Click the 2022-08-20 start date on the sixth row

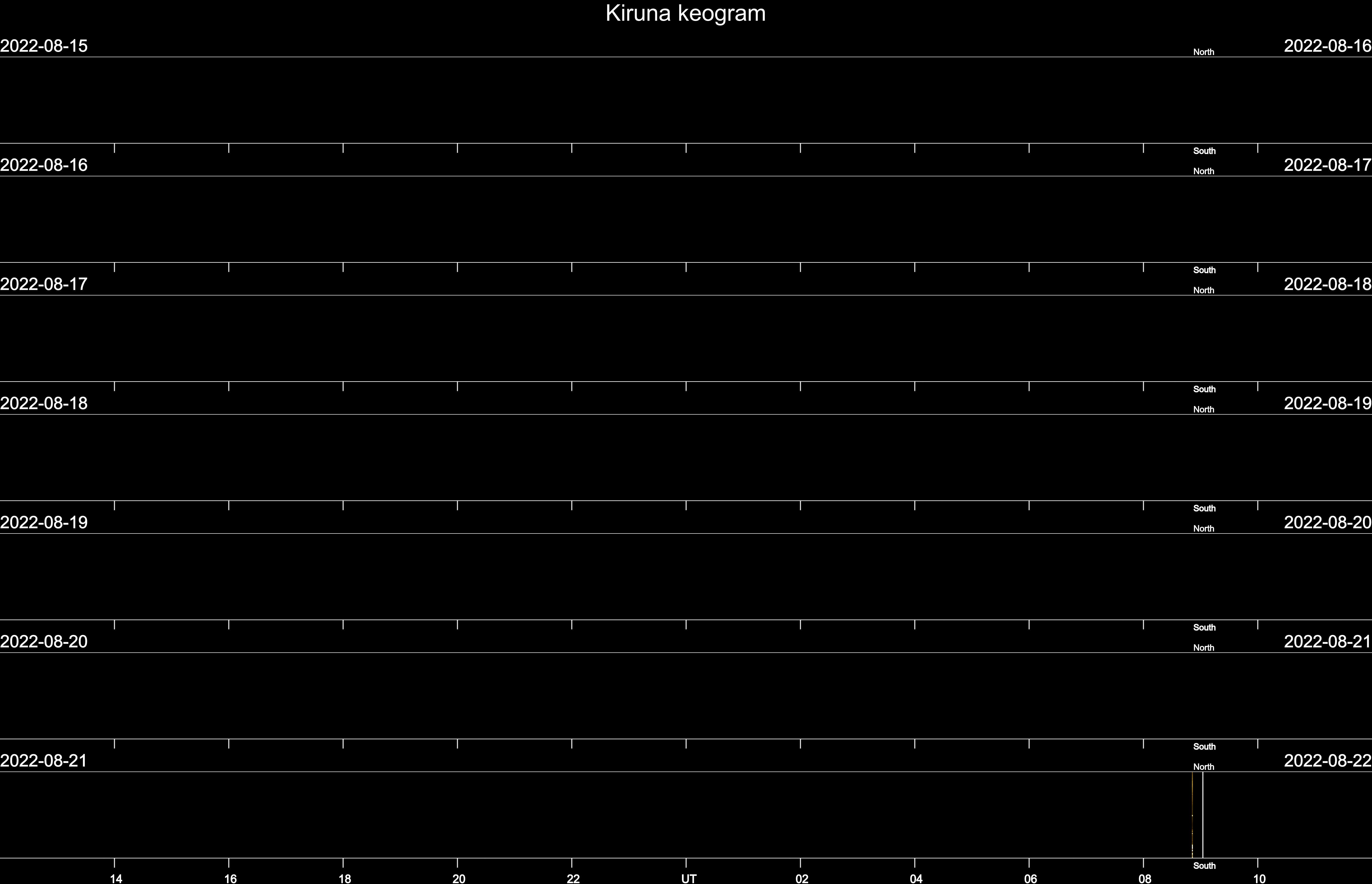(44, 642)
